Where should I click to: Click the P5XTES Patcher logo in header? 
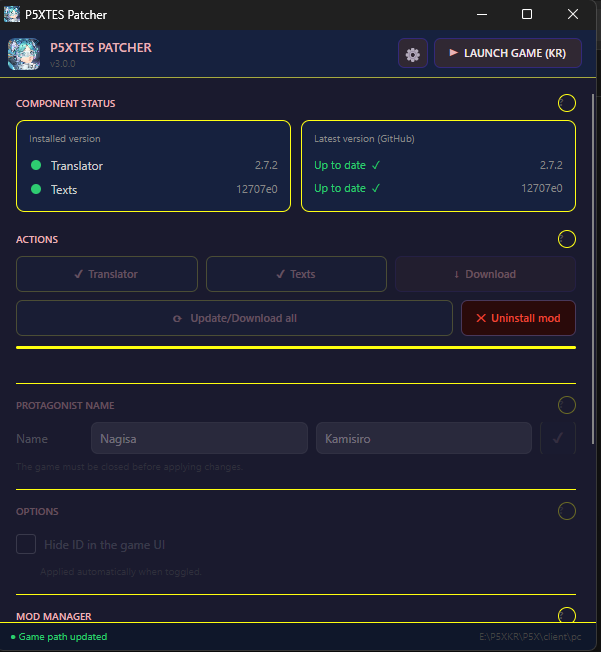(x=24, y=54)
